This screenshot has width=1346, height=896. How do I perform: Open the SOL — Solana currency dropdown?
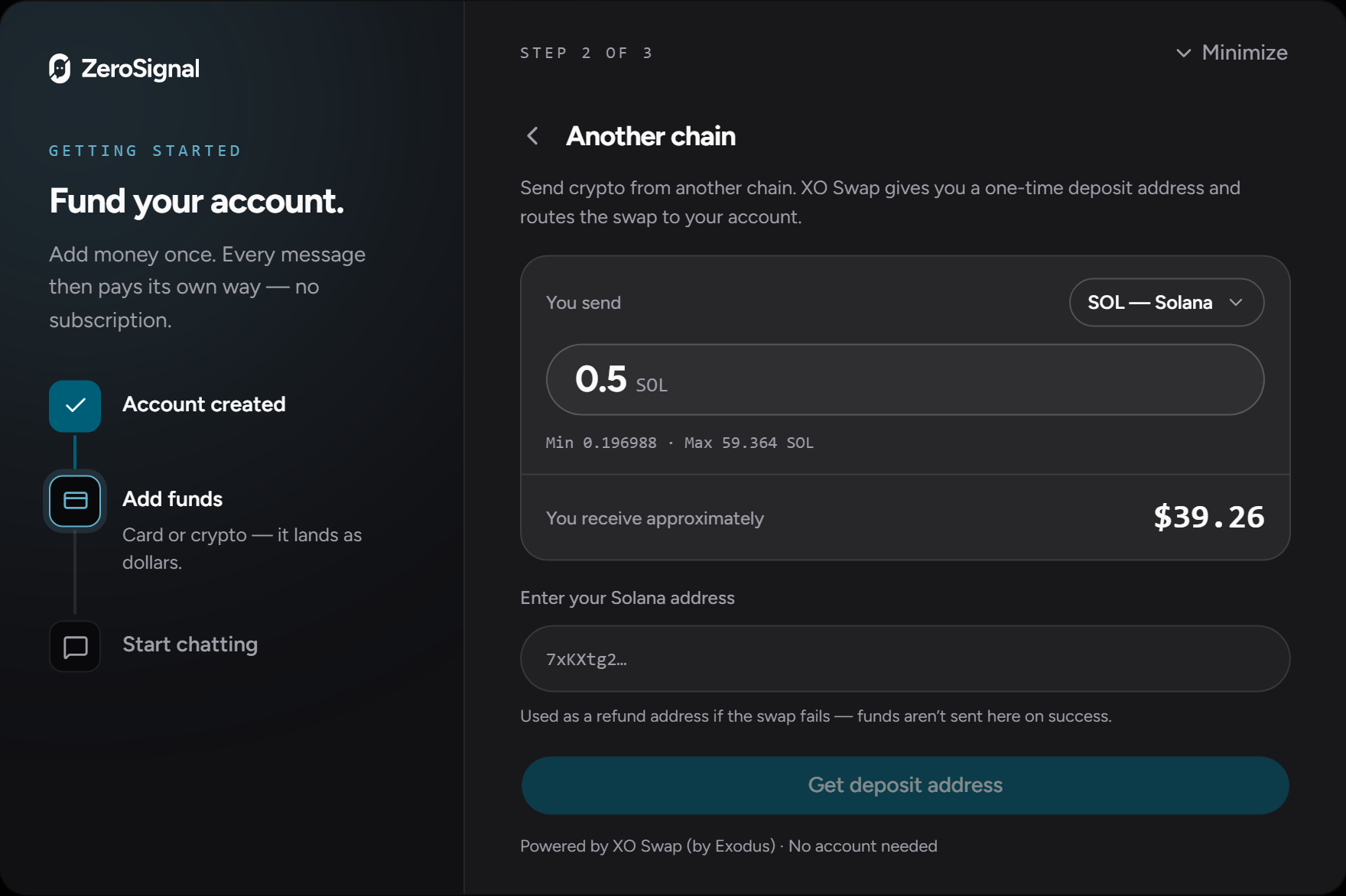(x=1166, y=303)
